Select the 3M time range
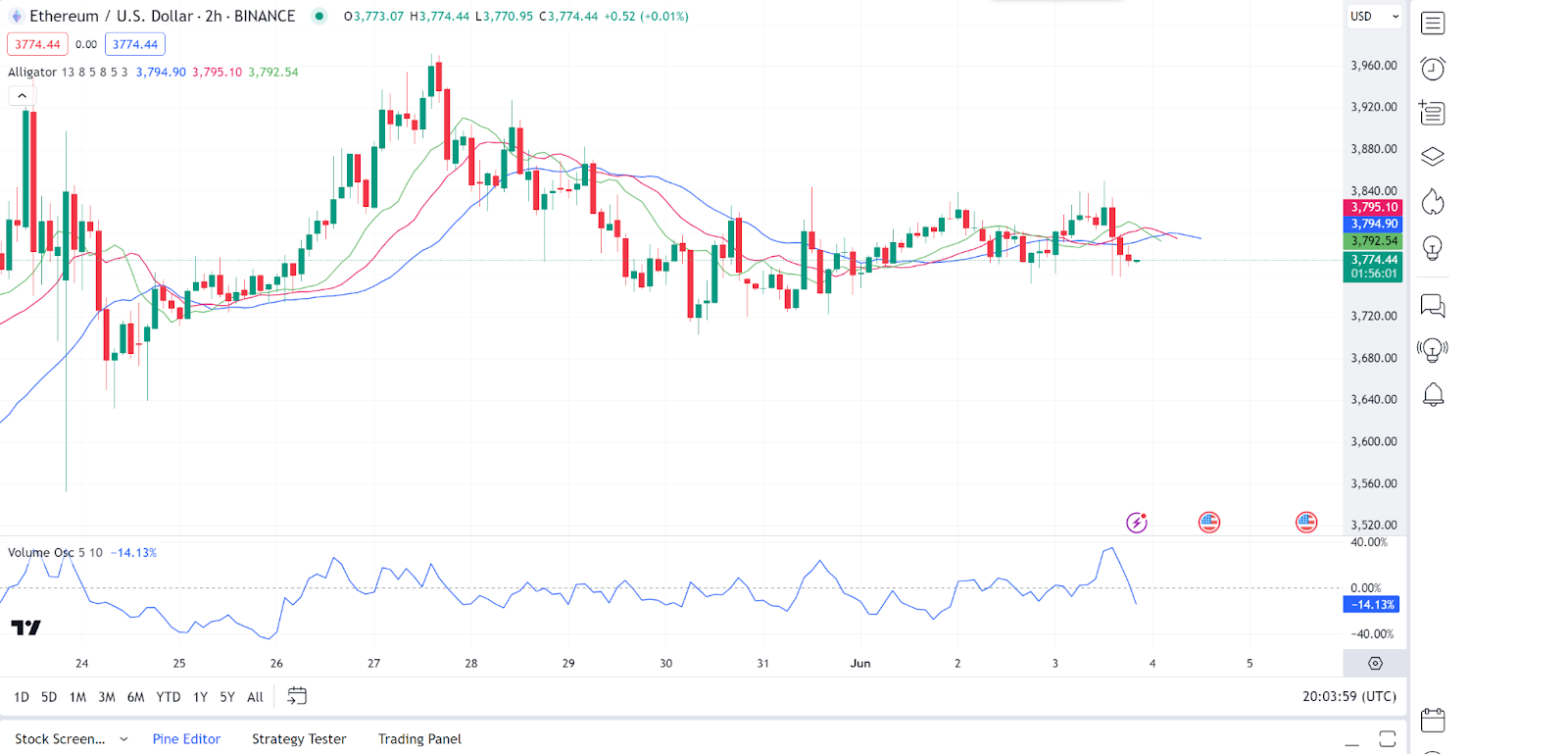 click(107, 697)
